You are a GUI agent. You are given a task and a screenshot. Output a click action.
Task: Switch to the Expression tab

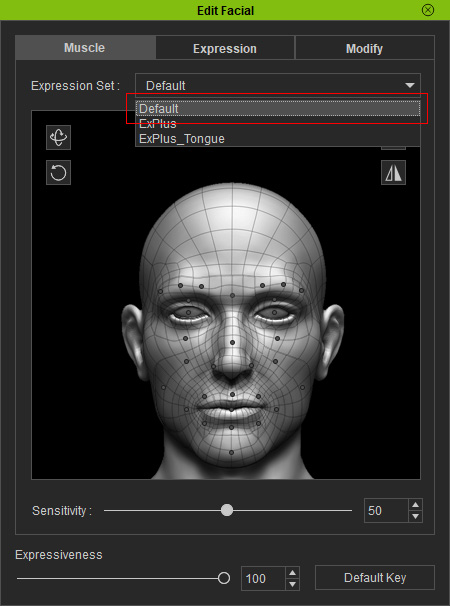coord(225,48)
